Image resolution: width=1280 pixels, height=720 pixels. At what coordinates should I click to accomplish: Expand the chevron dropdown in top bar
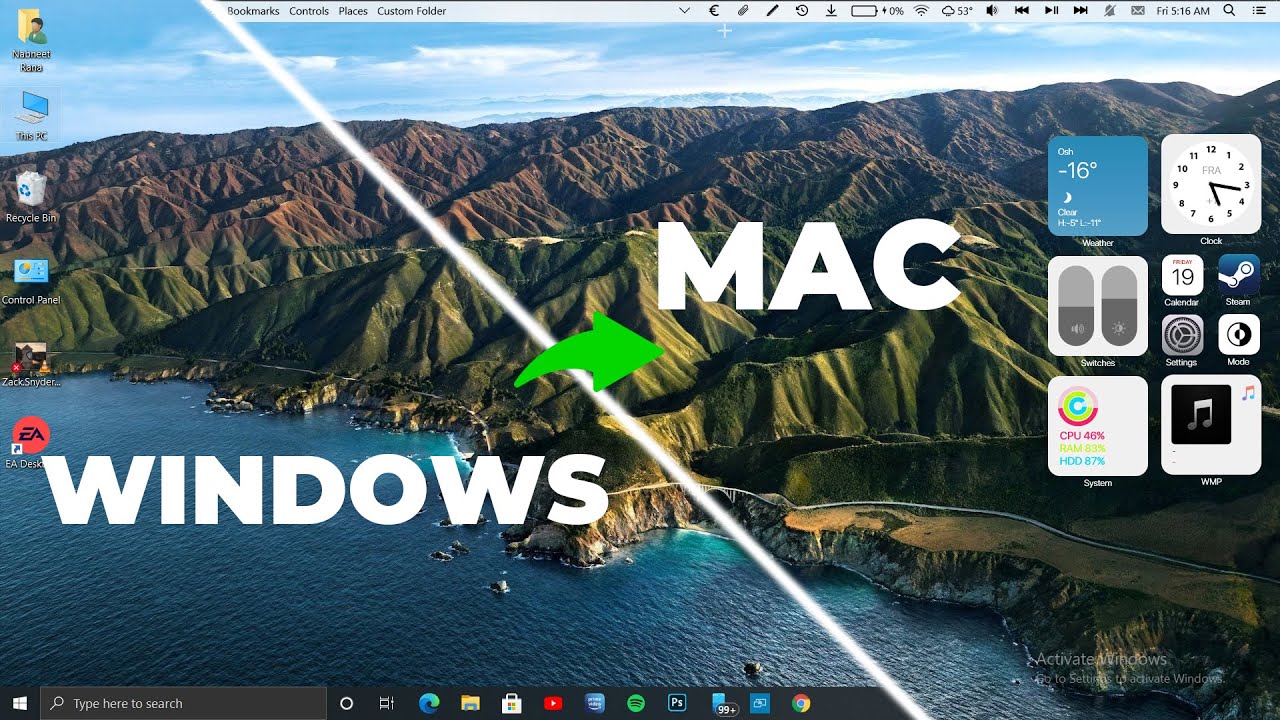click(x=685, y=11)
